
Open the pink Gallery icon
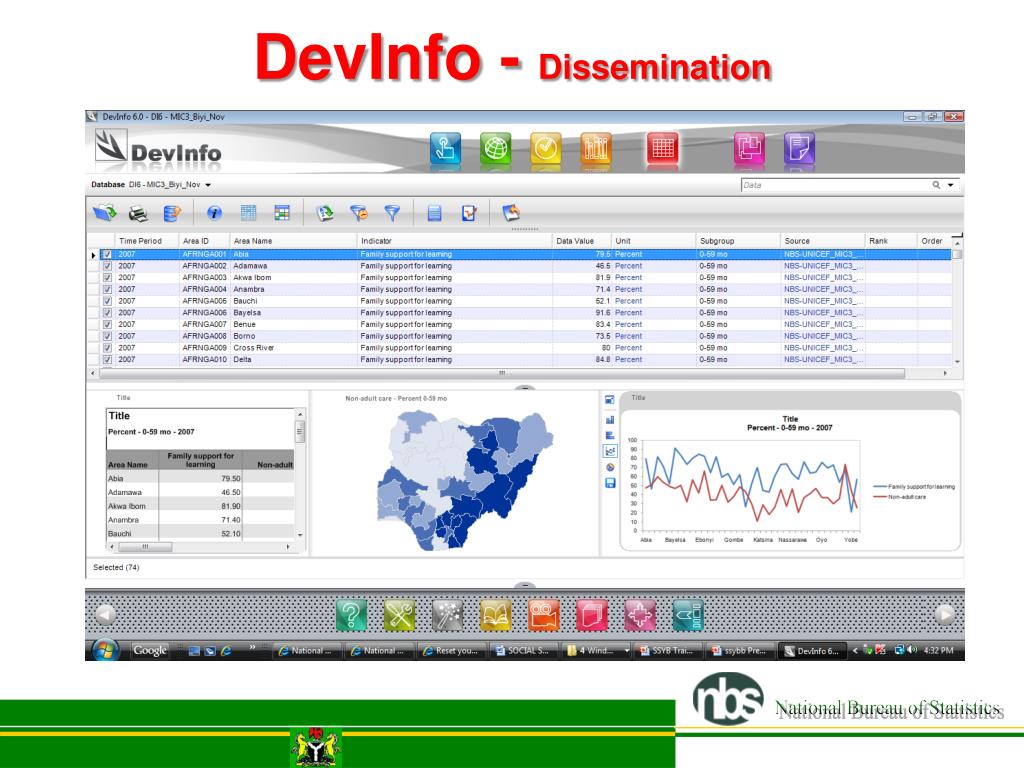point(749,148)
